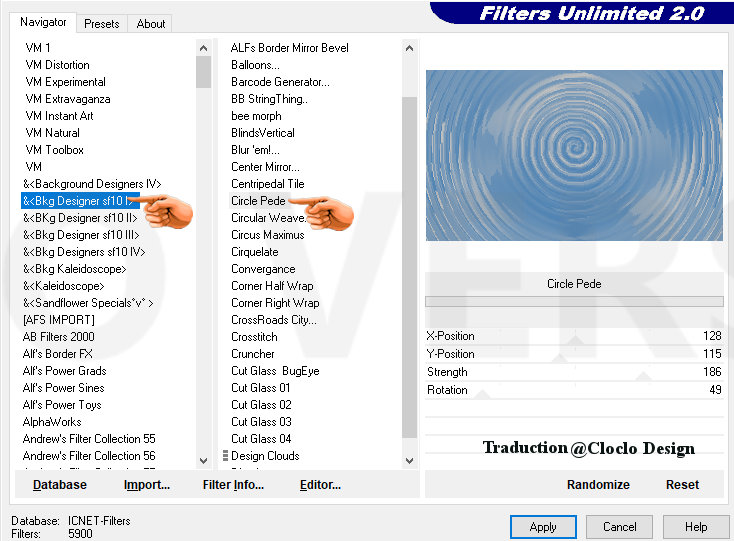The height and width of the screenshot is (541, 734).
Task: Select &<BKg Designer sf10 II> category
Action: pos(80,218)
